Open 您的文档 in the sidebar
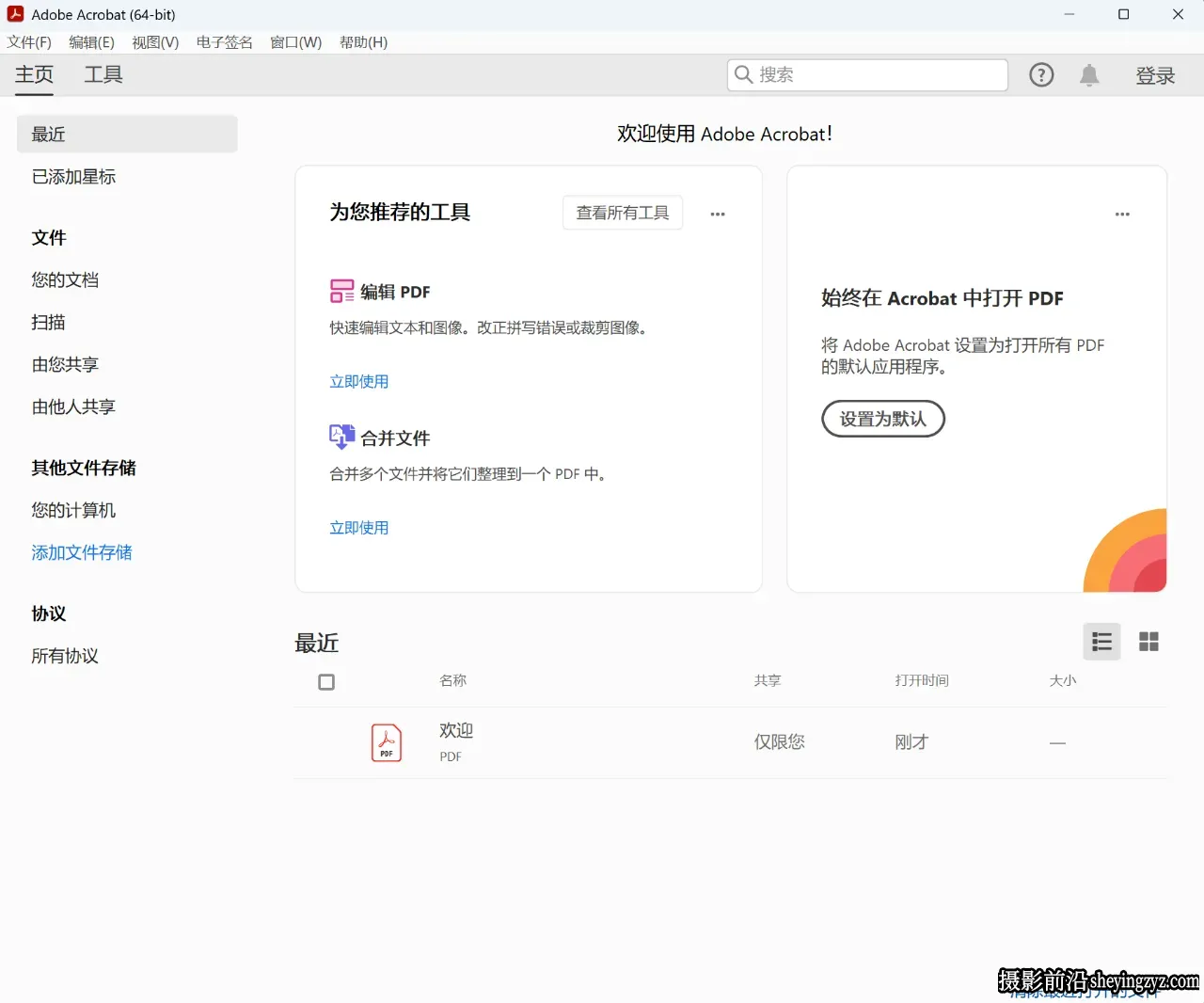Screen dimensions: 1204x1003 click(65, 279)
